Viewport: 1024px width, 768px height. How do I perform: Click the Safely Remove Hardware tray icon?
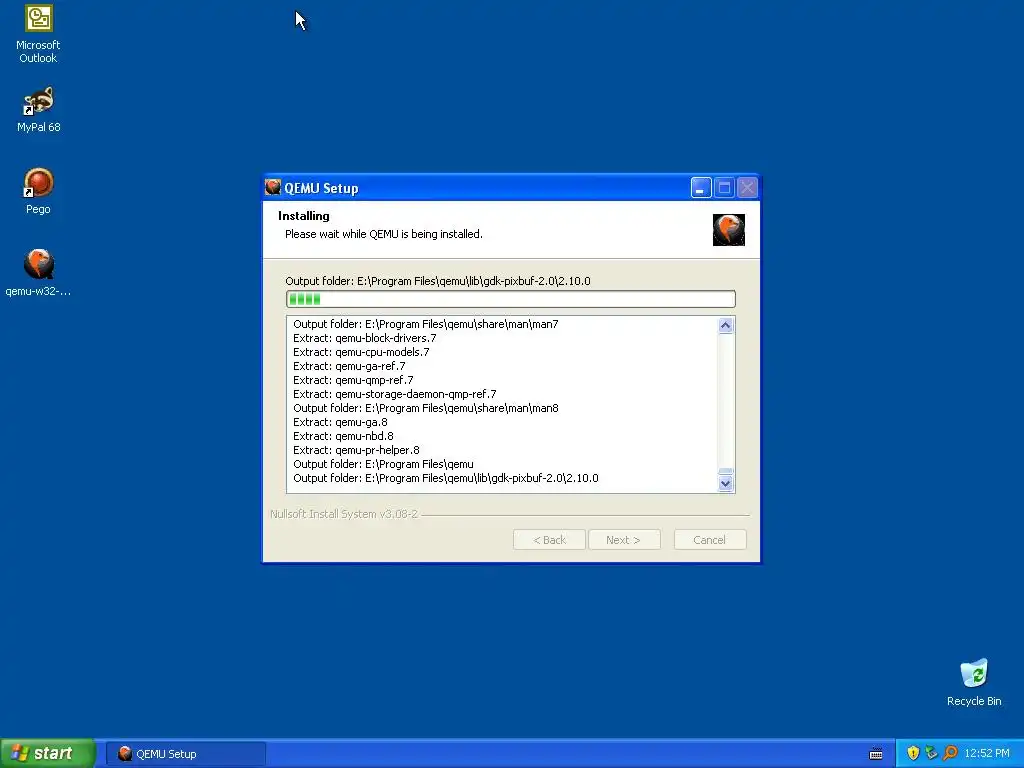tap(931, 753)
